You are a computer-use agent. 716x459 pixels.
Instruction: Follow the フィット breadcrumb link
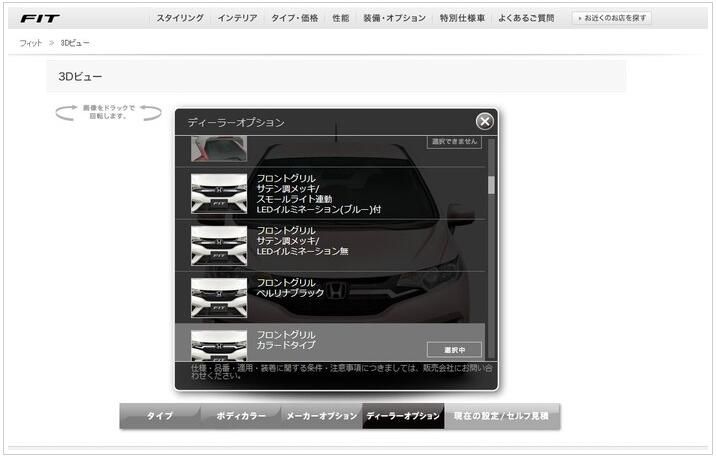30,43
